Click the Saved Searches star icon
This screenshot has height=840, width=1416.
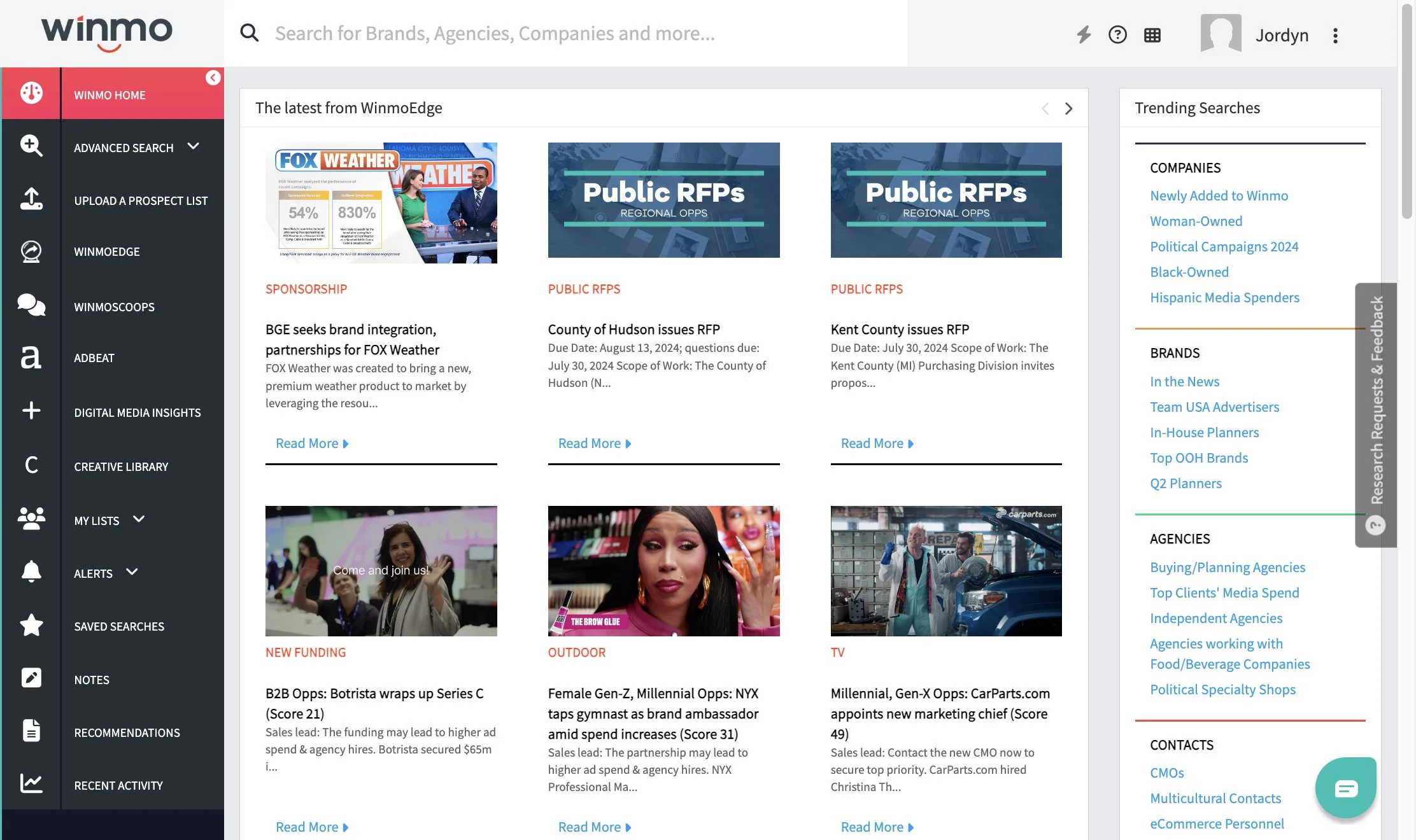click(x=31, y=625)
